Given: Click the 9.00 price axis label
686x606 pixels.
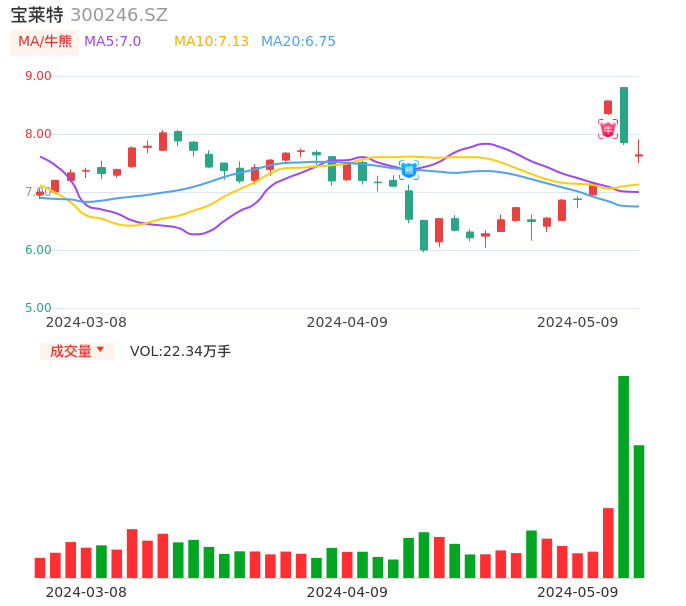Looking at the screenshot, I should tap(38, 76).
